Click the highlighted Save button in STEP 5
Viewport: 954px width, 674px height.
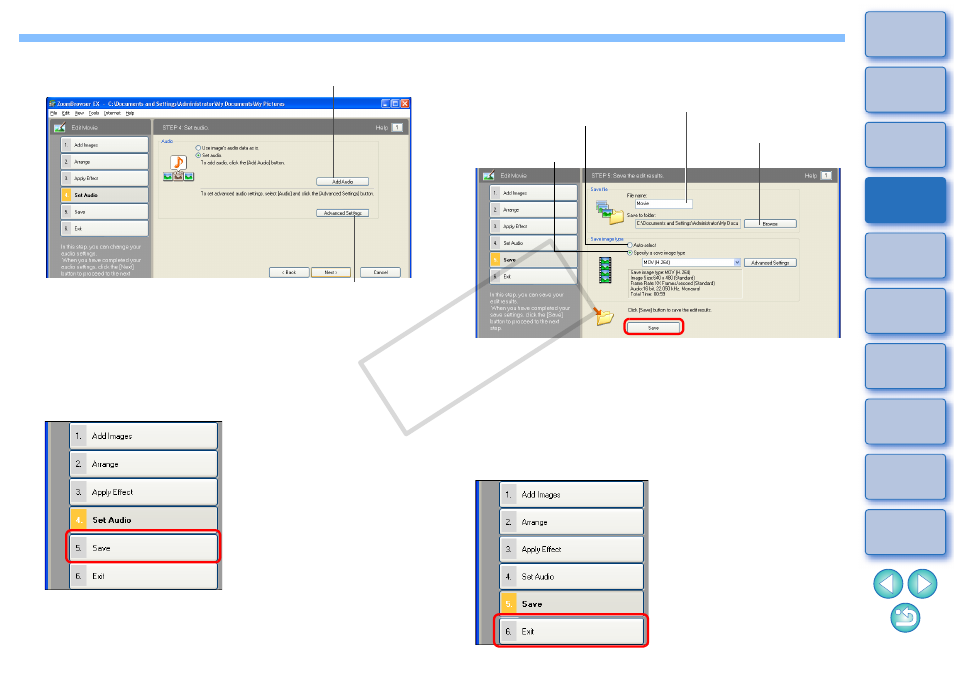(653, 328)
